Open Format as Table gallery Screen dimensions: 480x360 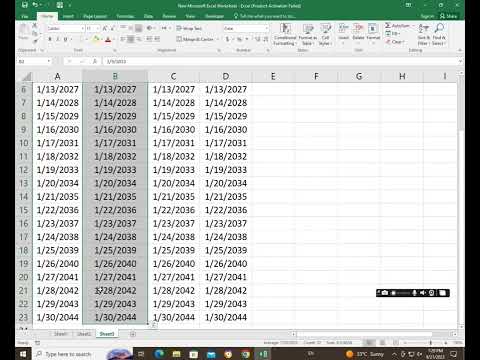308,34
